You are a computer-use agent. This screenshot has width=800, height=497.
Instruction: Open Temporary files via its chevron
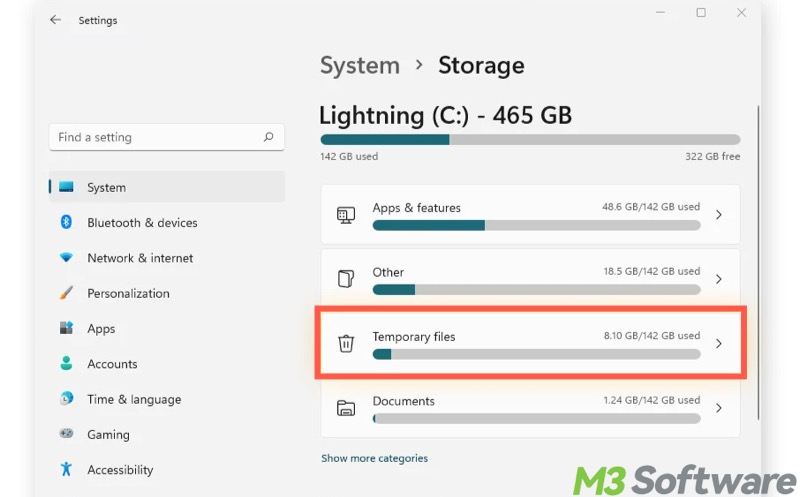pyautogui.click(x=718, y=343)
